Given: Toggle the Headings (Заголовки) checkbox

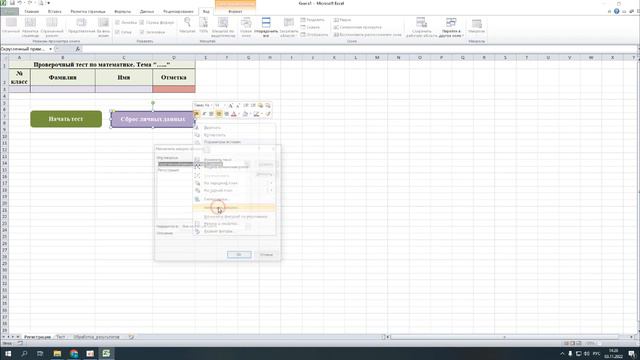Looking at the screenshot, I should (142, 32).
